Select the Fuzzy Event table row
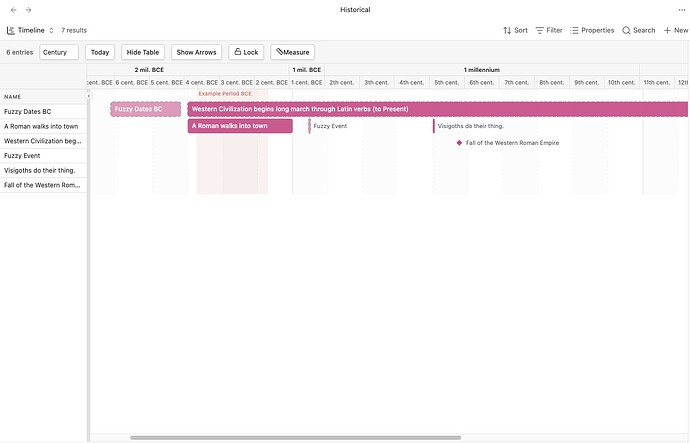Image resolution: width=690 pixels, height=443 pixels. click(x=43, y=156)
